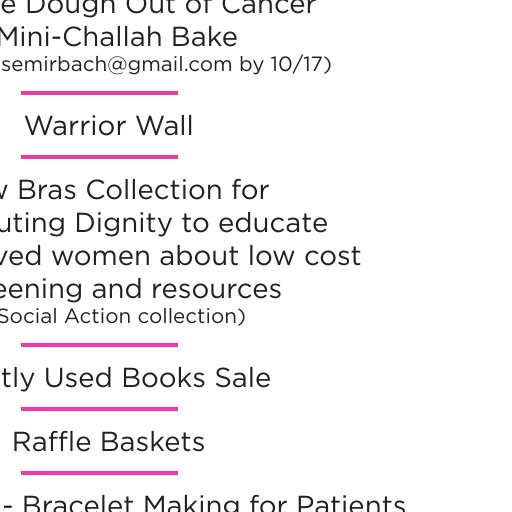
Task: Click the word Dough in top line
Action: pyautogui.click(x=70, y=7)
